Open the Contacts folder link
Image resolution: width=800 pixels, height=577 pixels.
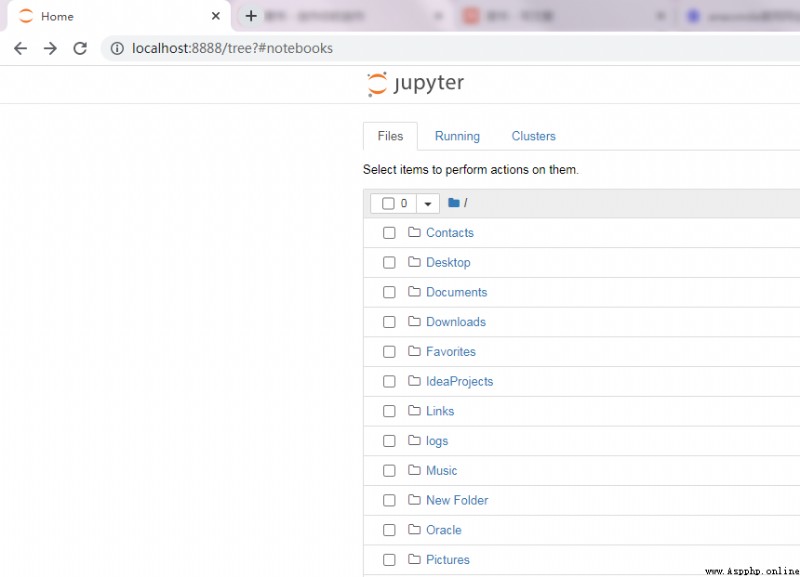click(450, 233)
